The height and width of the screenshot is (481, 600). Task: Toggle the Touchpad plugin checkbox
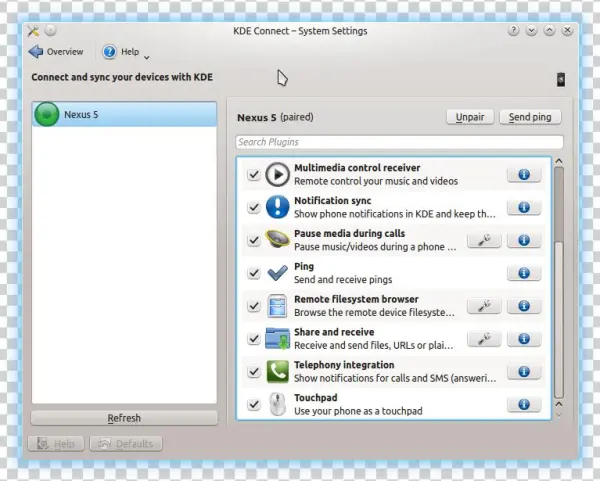[x=254, y=405]
